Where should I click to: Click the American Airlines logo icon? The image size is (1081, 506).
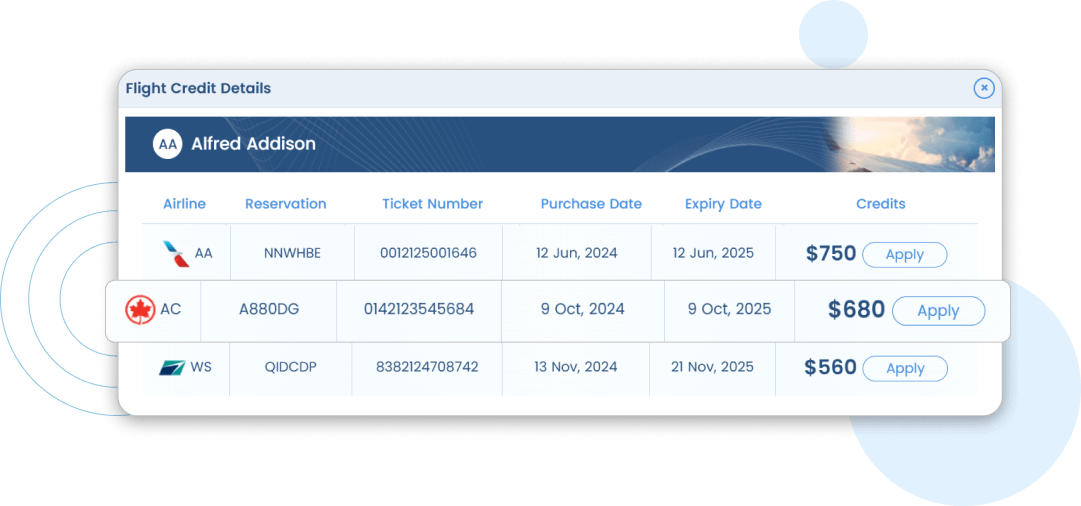pos(175,254)
